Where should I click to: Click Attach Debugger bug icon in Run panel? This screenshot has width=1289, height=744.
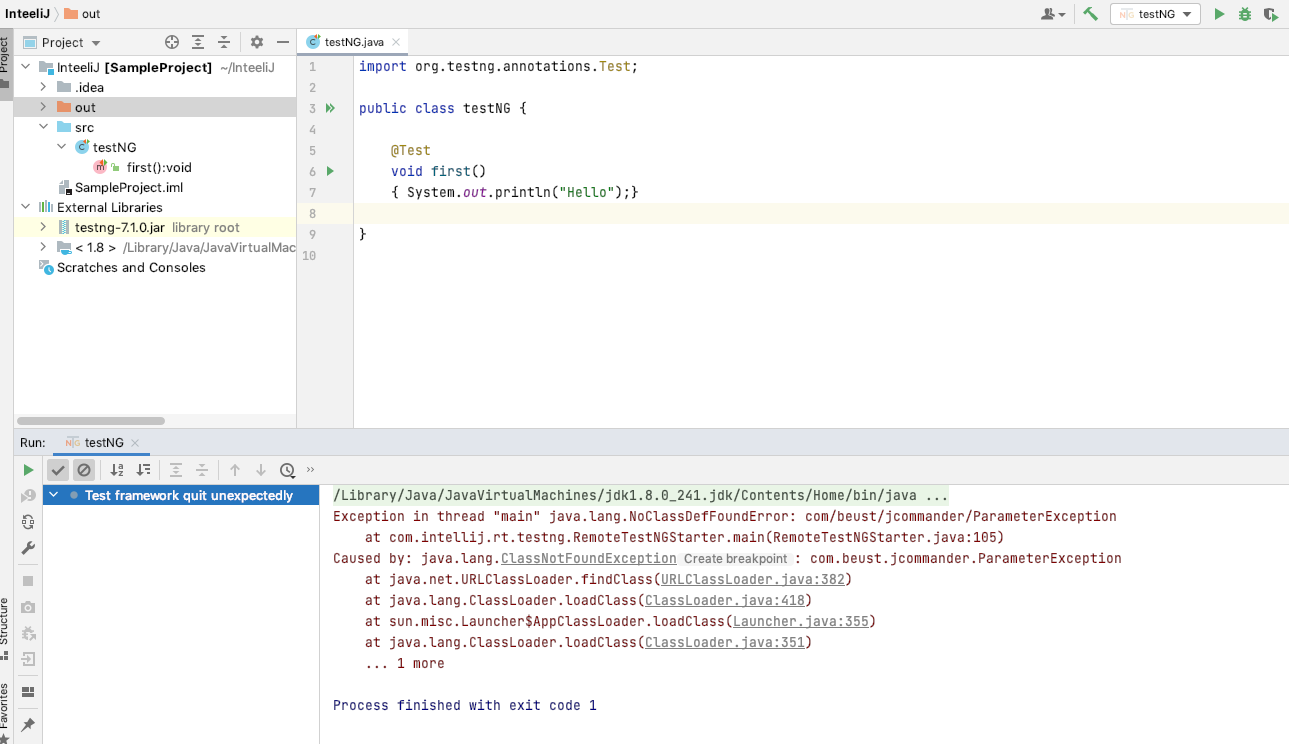click(28, 633)
